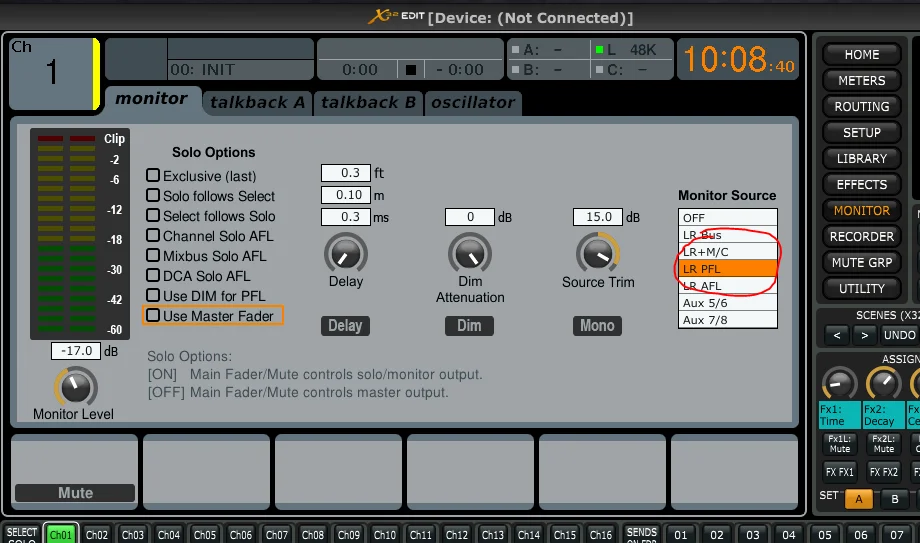Select Aux 7/8 monitor source
Image resolution: width=920 pixels, height=543 pixels.
[x=728, y=320]
